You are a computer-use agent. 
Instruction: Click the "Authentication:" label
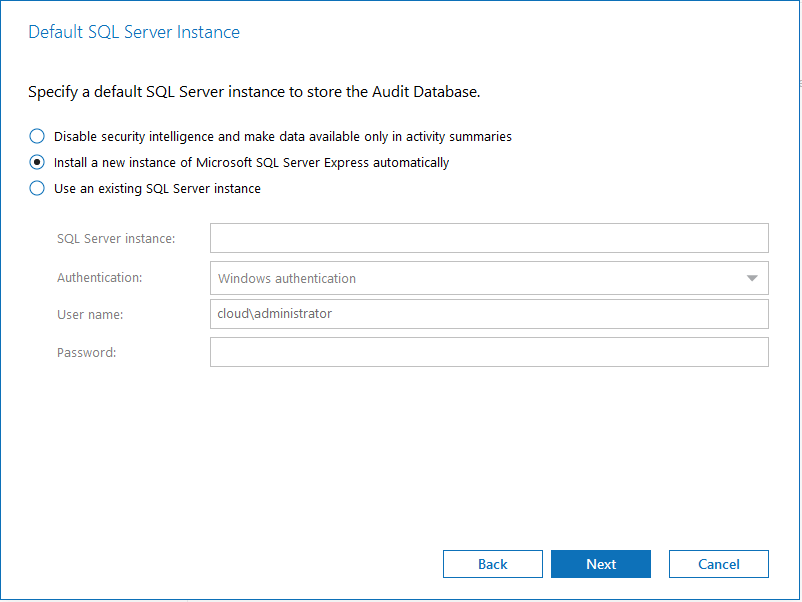click(99, 277)
